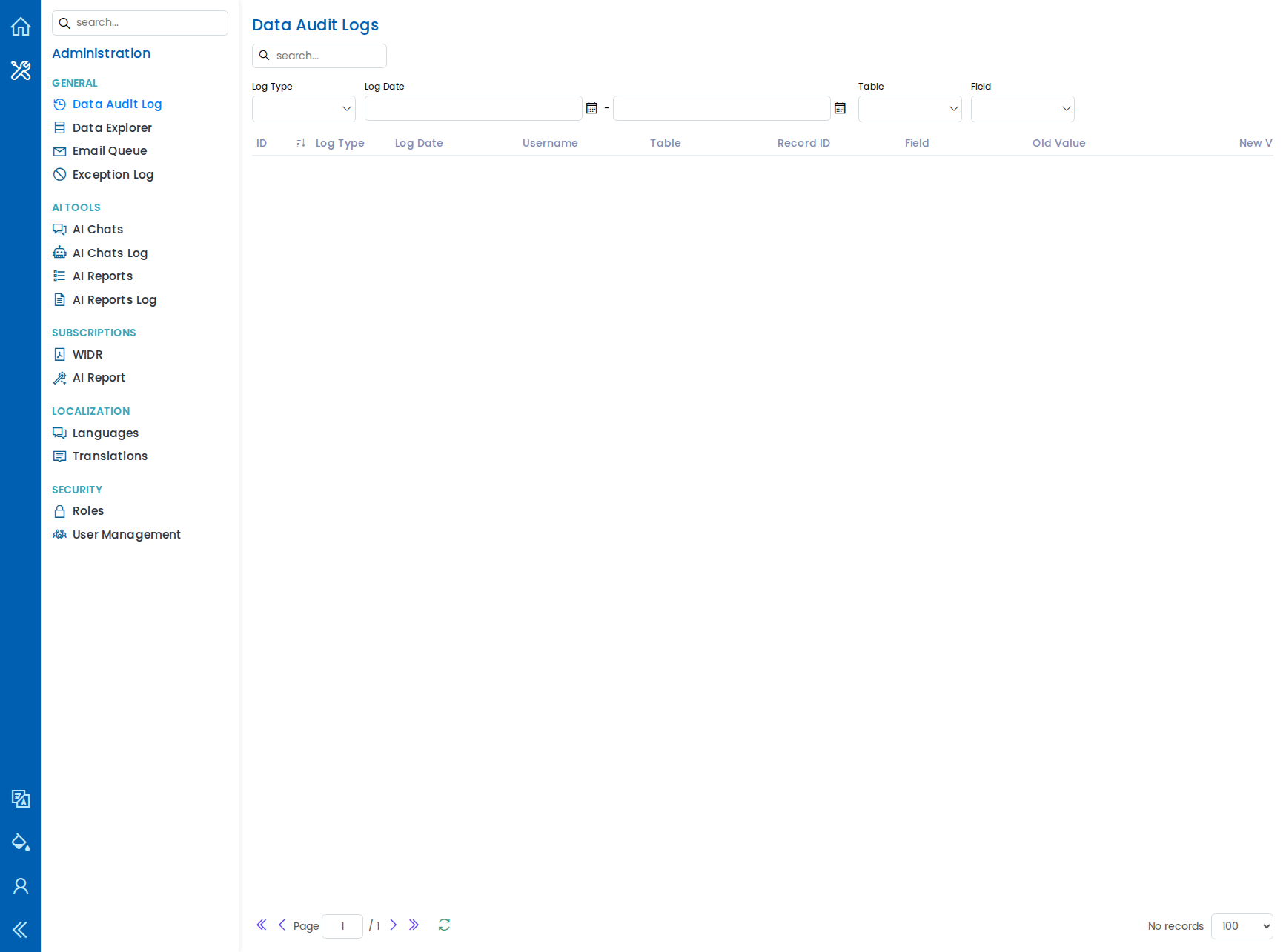
Task: Click the Data Audit Log history icon
Action: click(60, 104)
